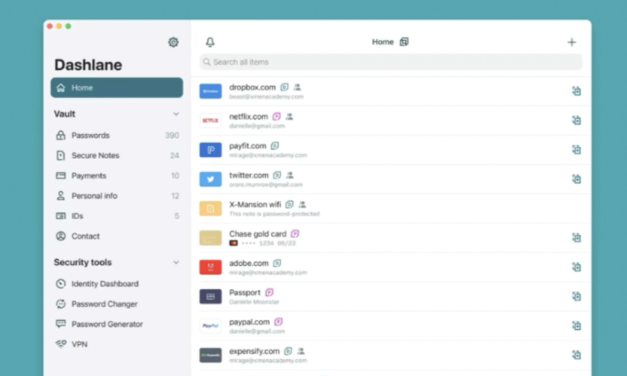
Task: Collapse the Vault section chevron
Action: [176, 114]
